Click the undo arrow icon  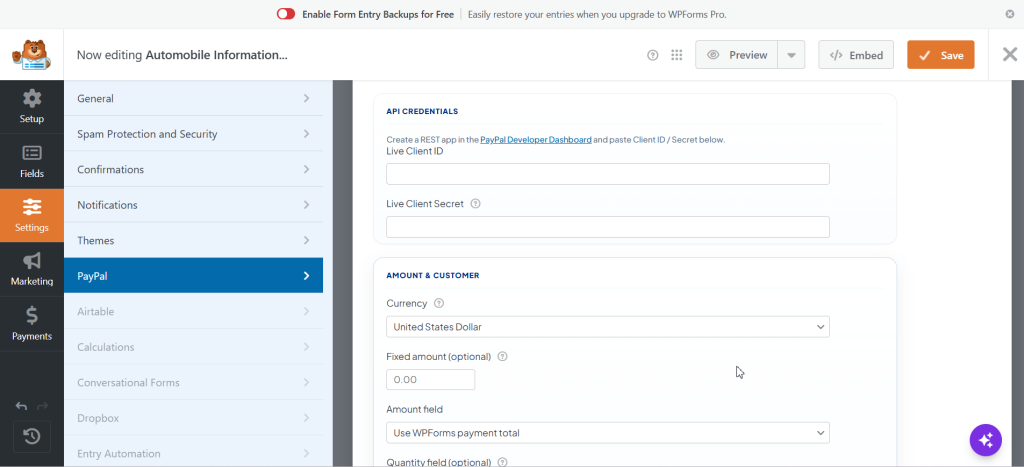pyautogui.click(x=22, y=406)
